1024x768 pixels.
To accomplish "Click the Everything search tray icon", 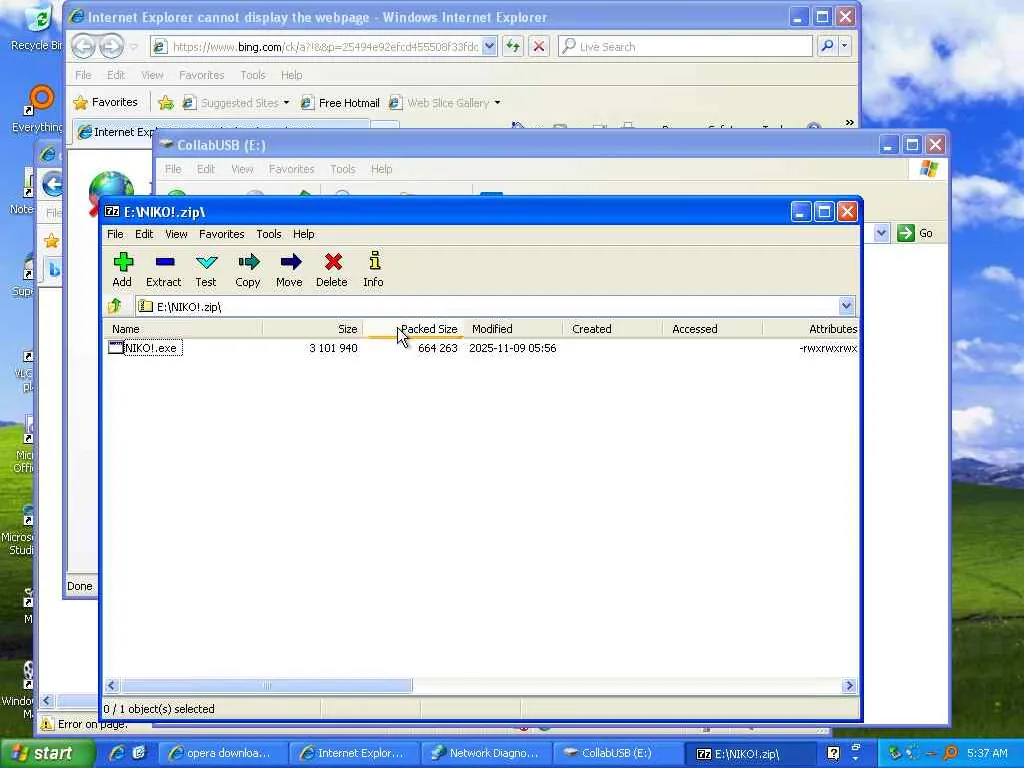I will tap(952, 753).
